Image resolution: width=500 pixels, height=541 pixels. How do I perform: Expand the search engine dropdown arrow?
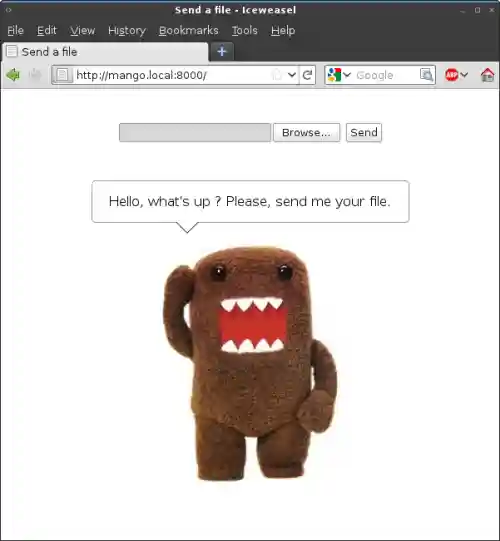click(x=347, y=75)
